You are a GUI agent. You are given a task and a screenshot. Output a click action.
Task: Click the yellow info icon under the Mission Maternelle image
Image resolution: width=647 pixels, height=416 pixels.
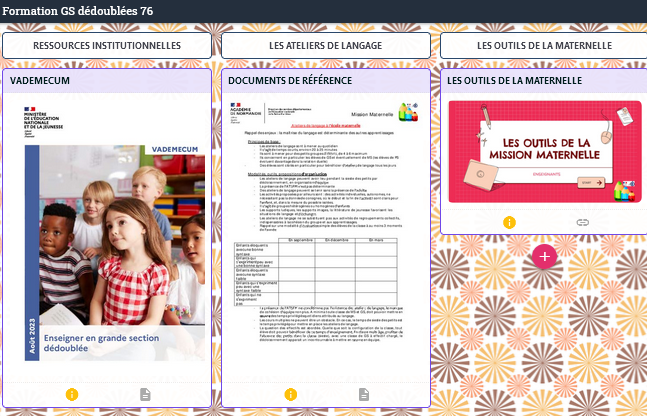click(509, 222)
